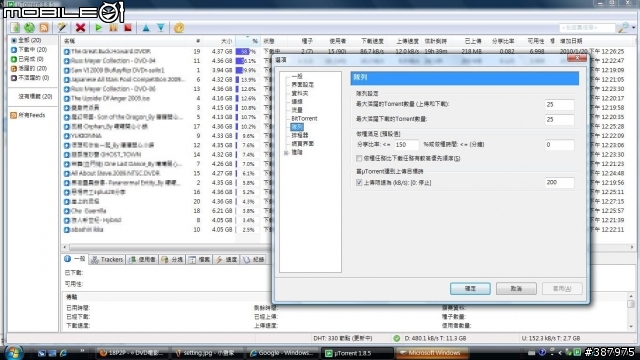Viewport: 640px width, 360px height.
Task: Click the upload limit field showing 200
Action: coord(559,183)
